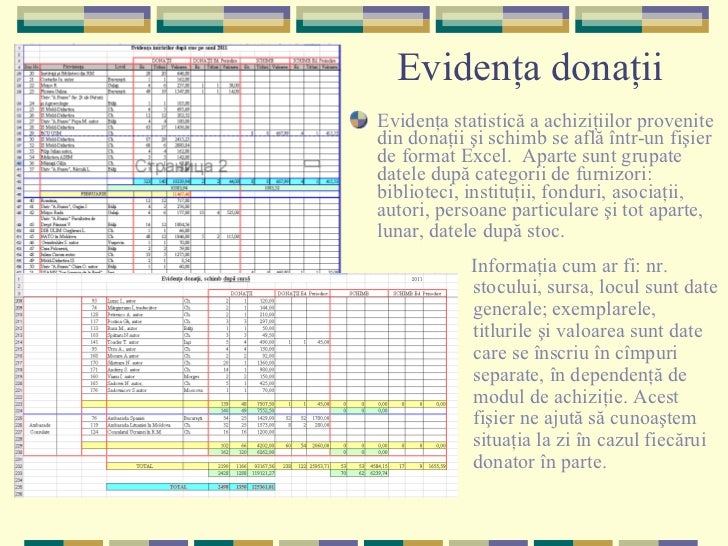Click the '2011' year cell in lower sheet
The height and width of the screenshot is (546, 728).
(416, 279)
